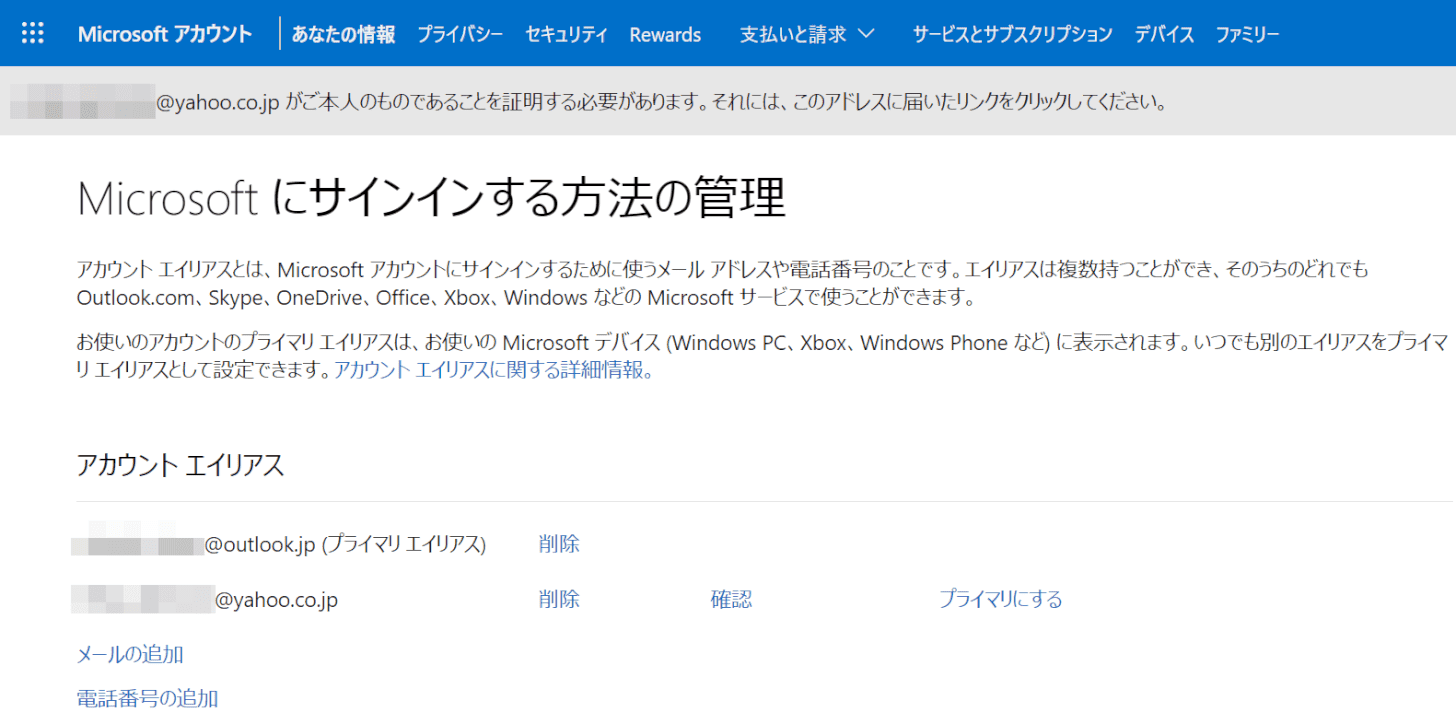This screenshot has width=1456, height=724.
Task: Select Rewards in the top navigation
Action: pos(665,34)
